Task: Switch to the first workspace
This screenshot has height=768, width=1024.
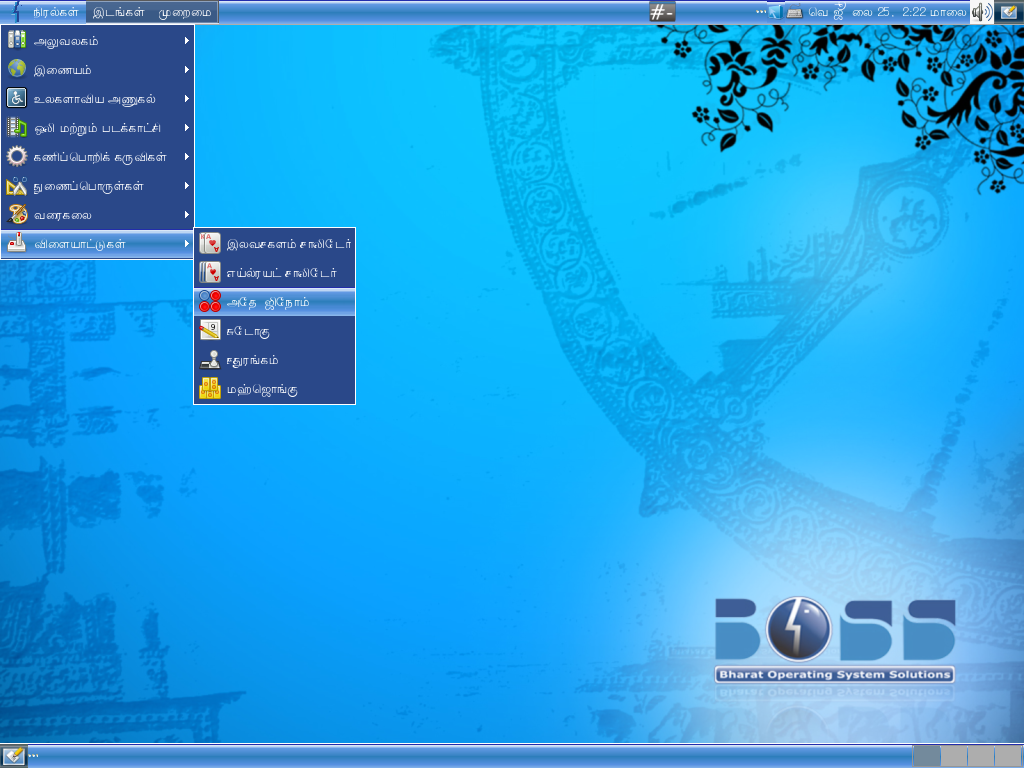Action: tap(926, 757)
